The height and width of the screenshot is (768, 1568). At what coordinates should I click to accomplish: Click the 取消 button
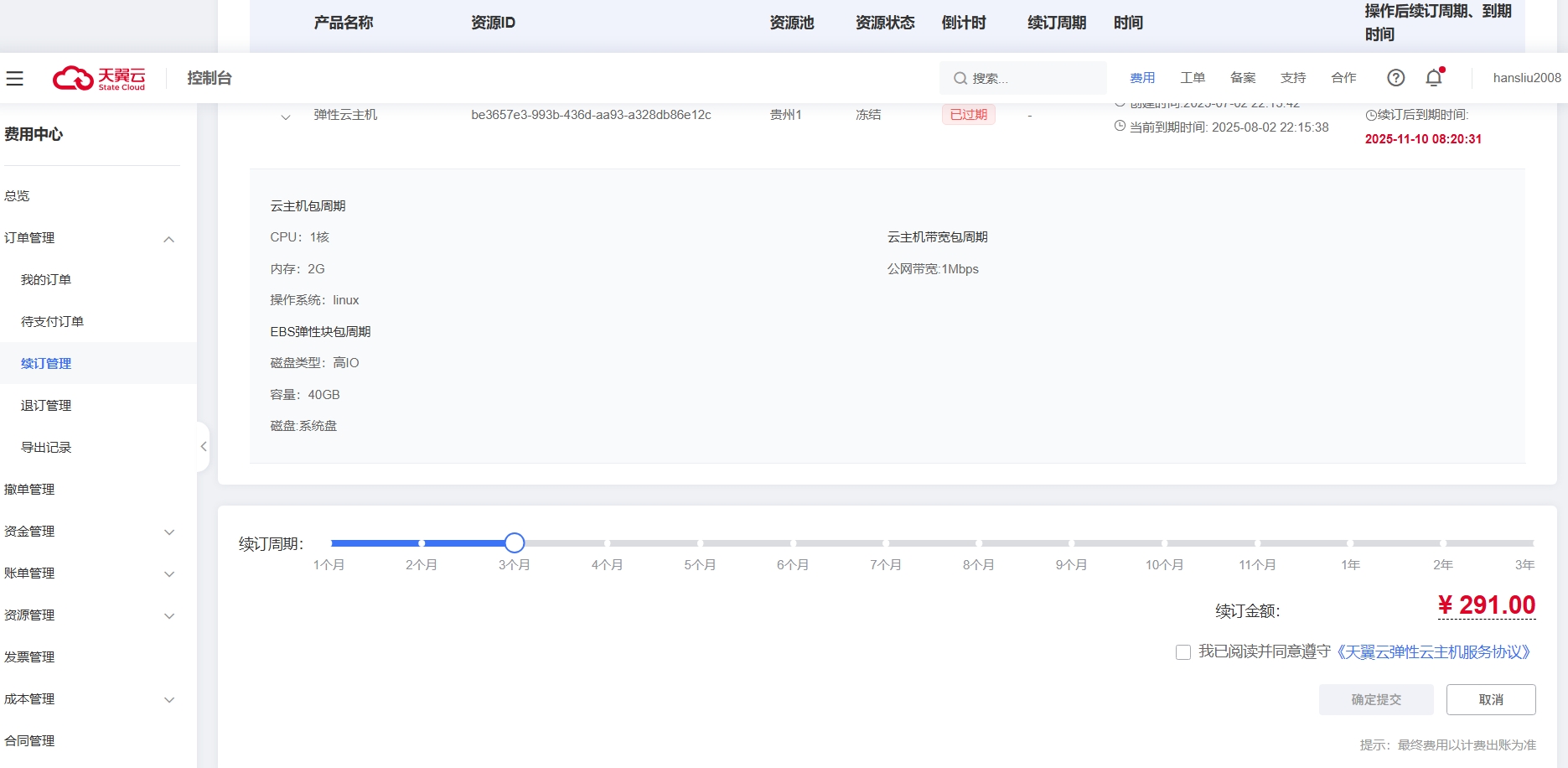pos(1491,699)
